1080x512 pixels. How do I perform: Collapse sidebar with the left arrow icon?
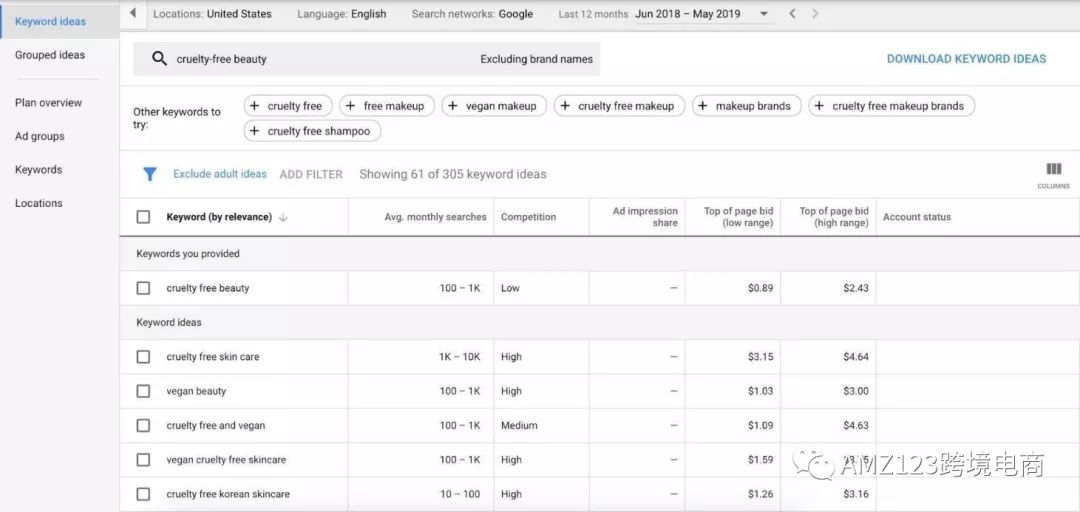[x=133, y=14]
